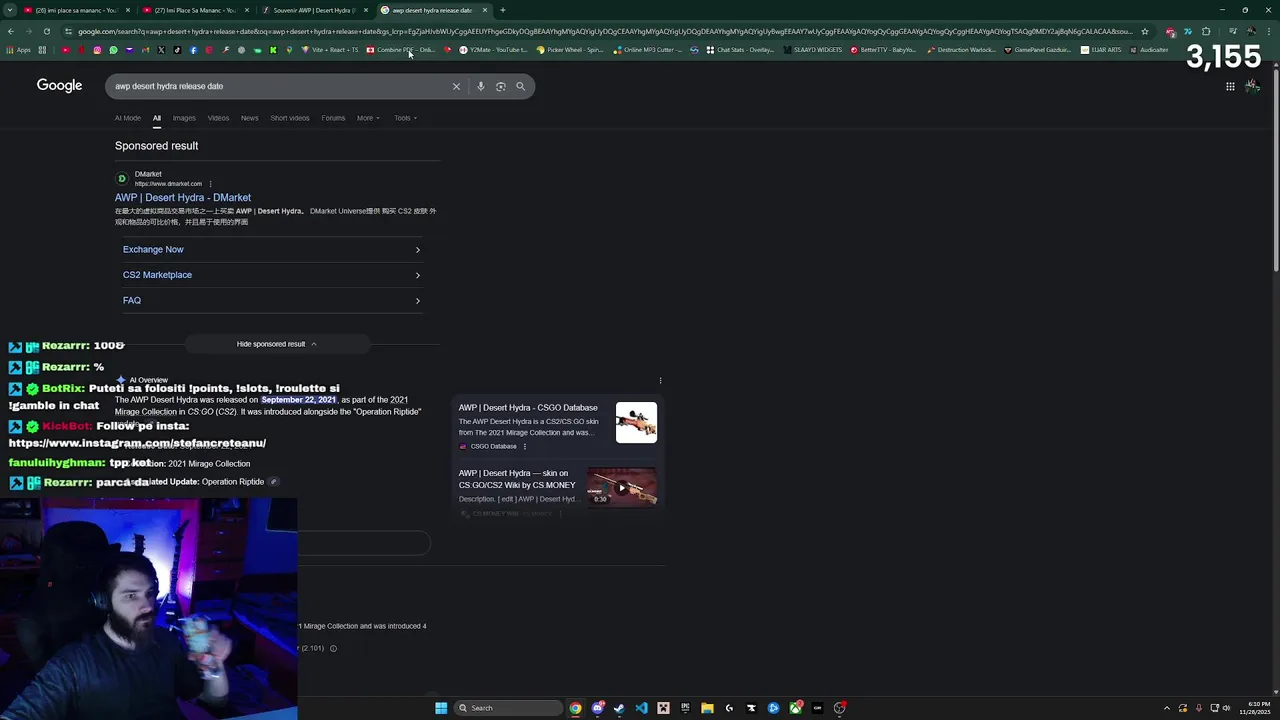Expand the CS2 Marketplace sitelink arrow
This screenshot has width=1280, height=720.
tap(417, 275)
